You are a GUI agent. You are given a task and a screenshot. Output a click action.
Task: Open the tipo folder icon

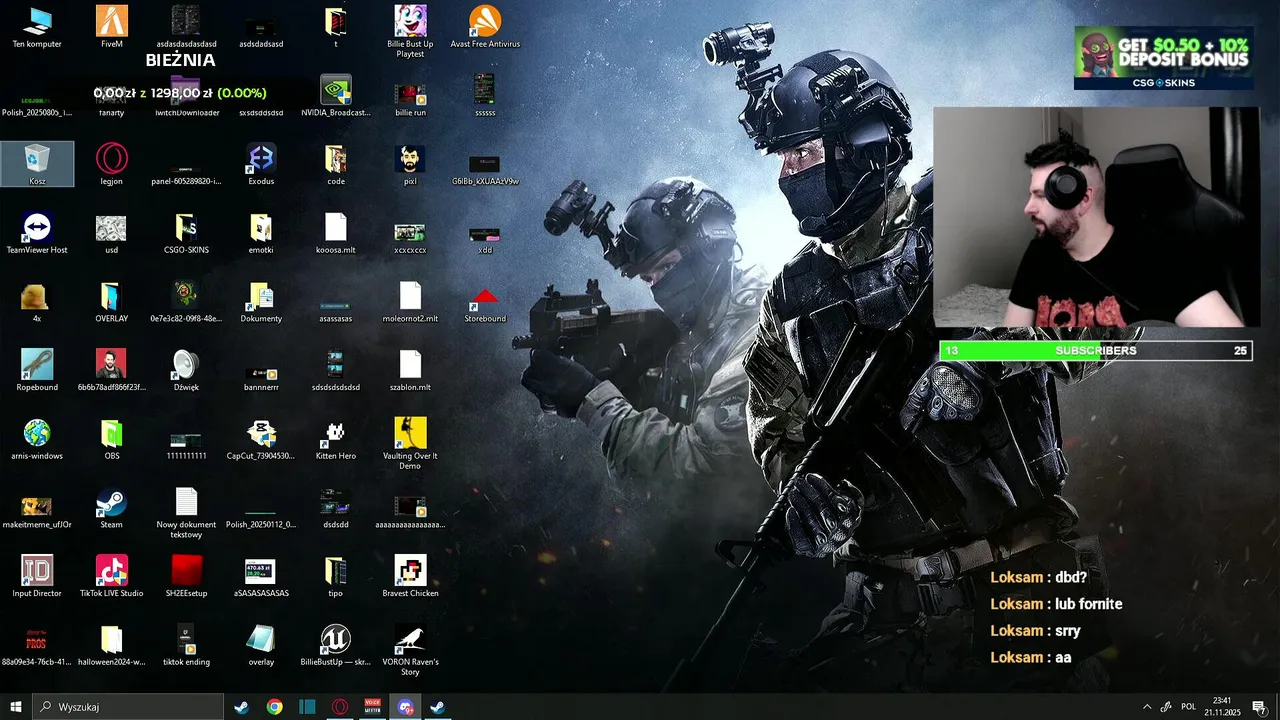336,576
